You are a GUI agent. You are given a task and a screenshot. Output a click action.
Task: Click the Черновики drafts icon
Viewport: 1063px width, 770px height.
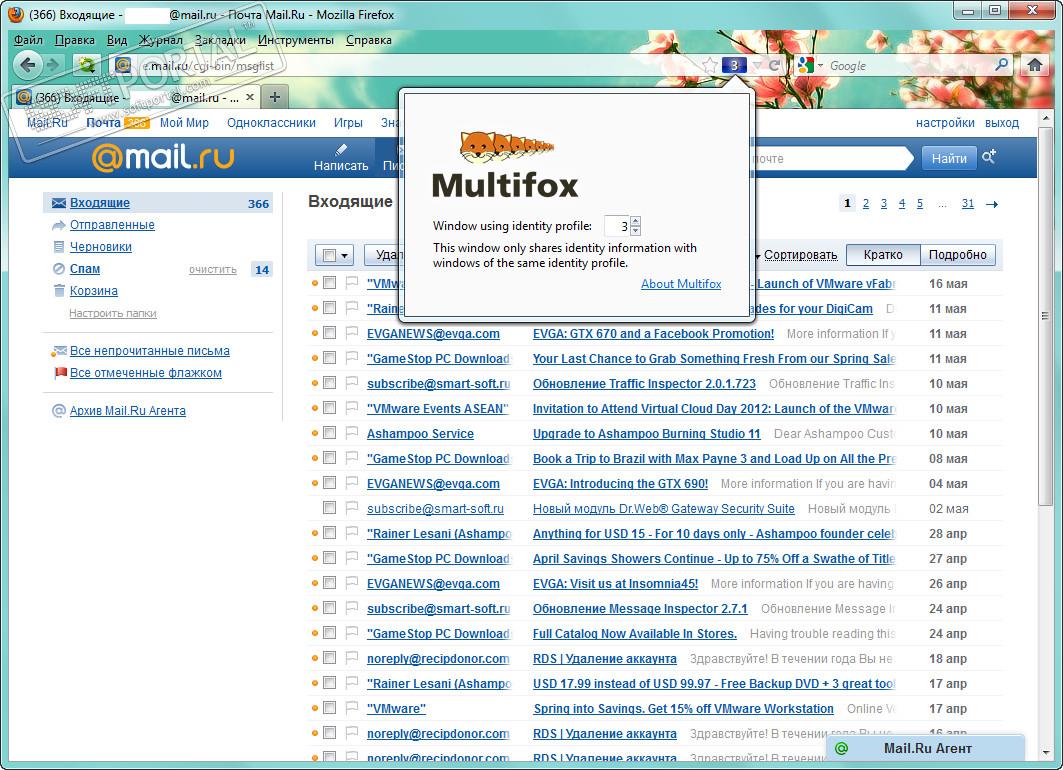point(59,247)
